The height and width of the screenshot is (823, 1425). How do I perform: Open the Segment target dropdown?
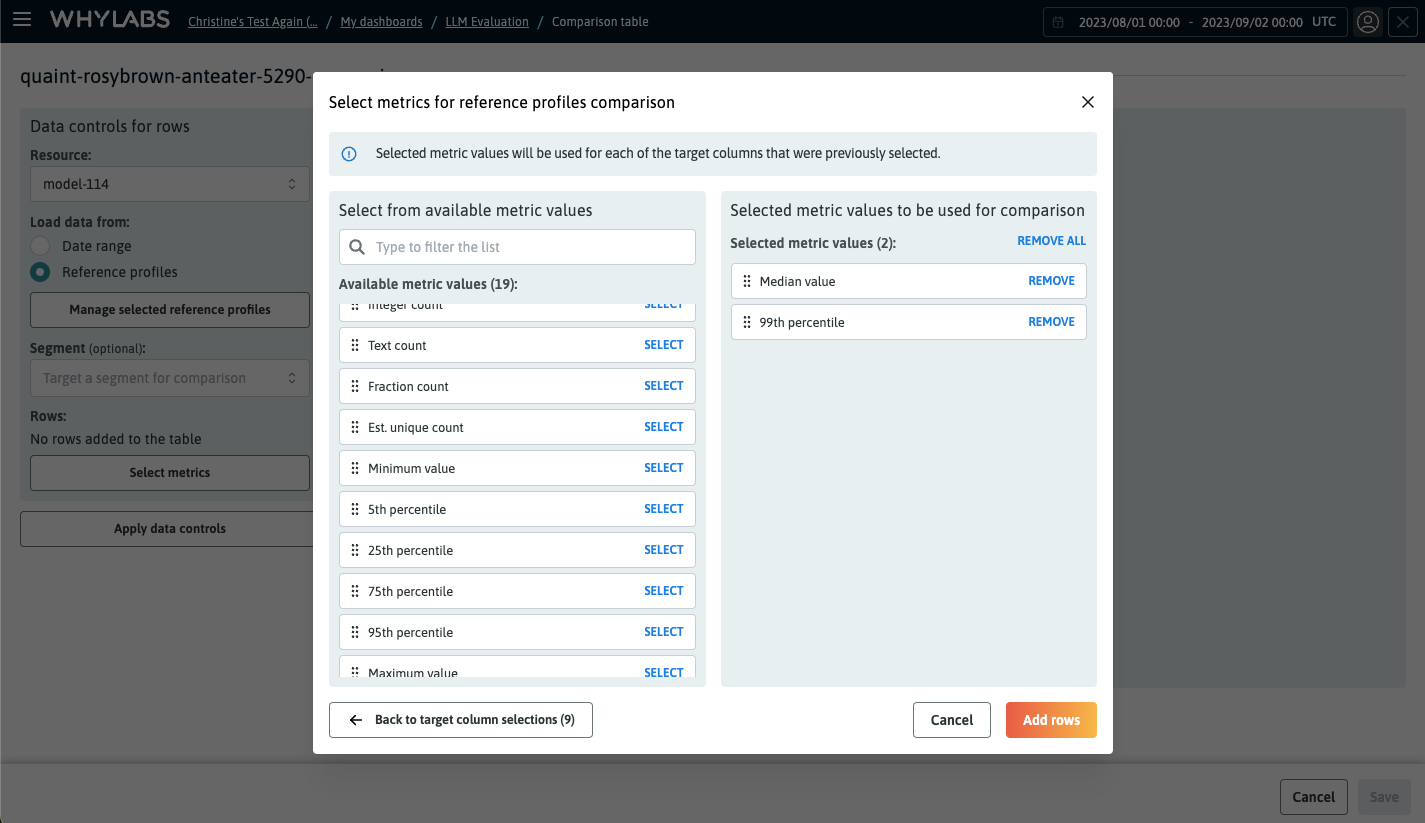tap(169, 378)
